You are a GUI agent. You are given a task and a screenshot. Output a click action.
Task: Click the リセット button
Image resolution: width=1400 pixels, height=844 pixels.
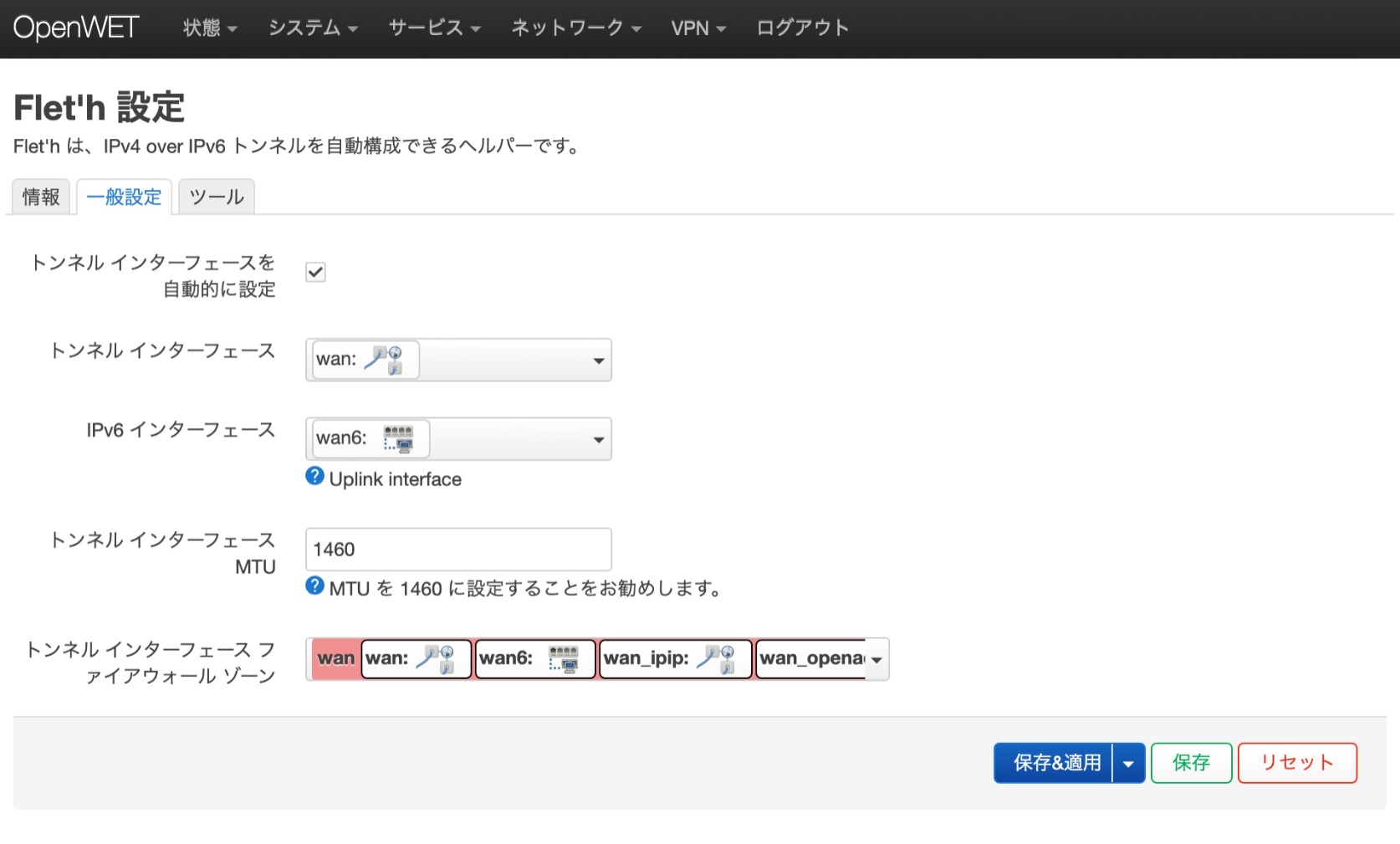[1296, 762]
